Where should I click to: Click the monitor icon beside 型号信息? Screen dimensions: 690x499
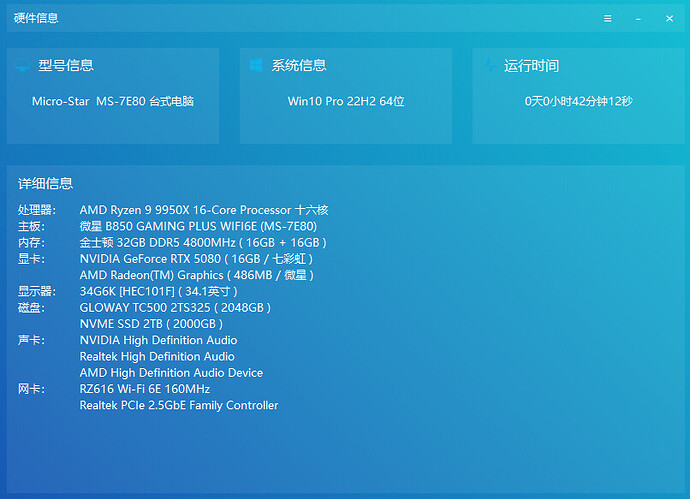click(22, 66)
